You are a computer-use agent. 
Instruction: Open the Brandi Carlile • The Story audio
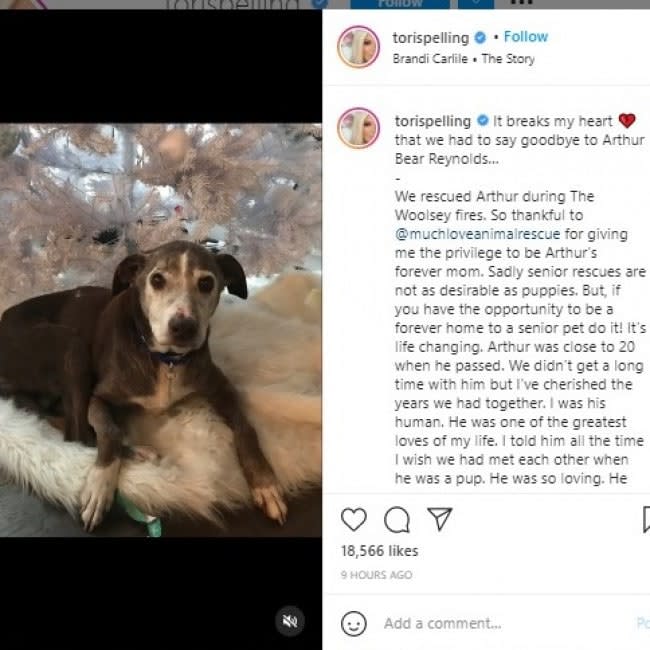[464, 59]
